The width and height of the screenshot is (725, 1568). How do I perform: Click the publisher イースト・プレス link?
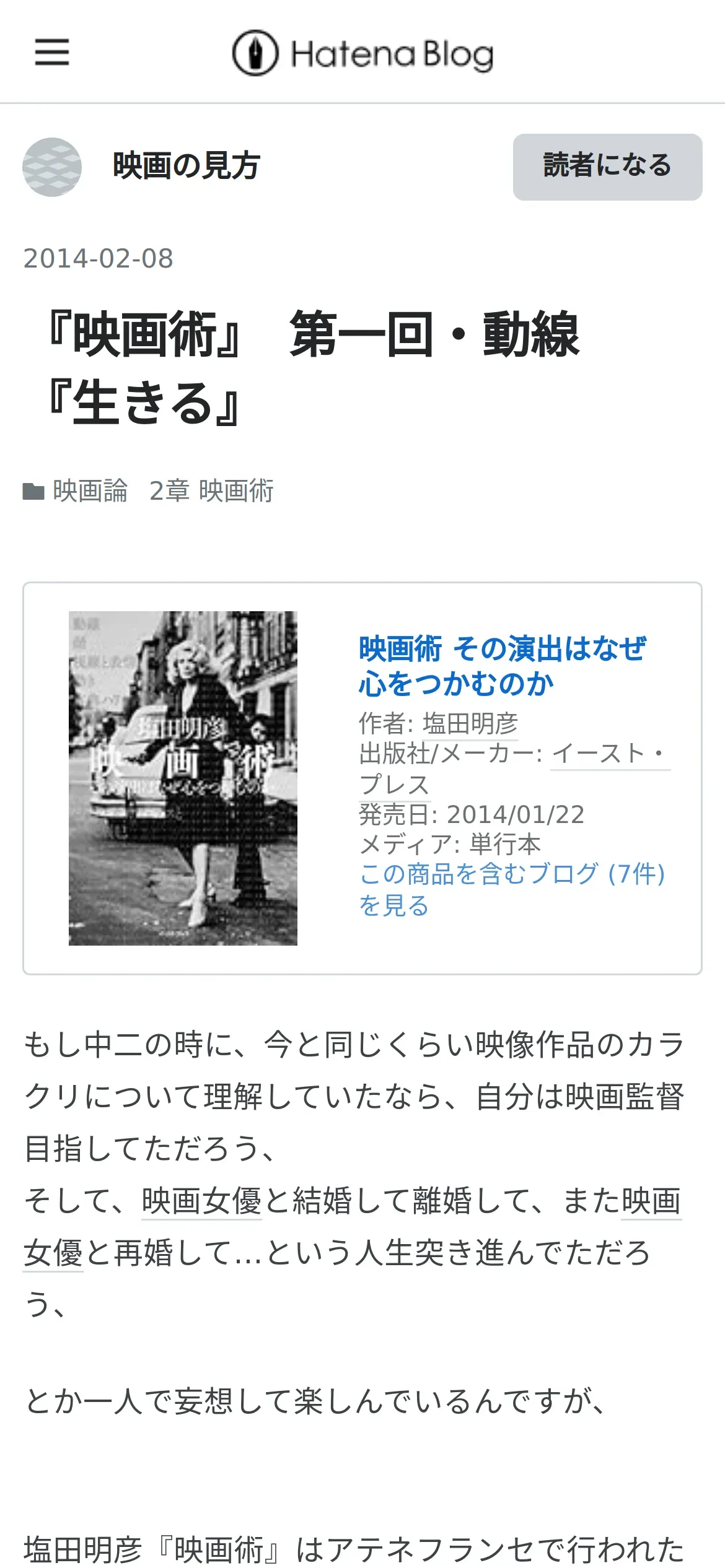(x=515, y=769)
